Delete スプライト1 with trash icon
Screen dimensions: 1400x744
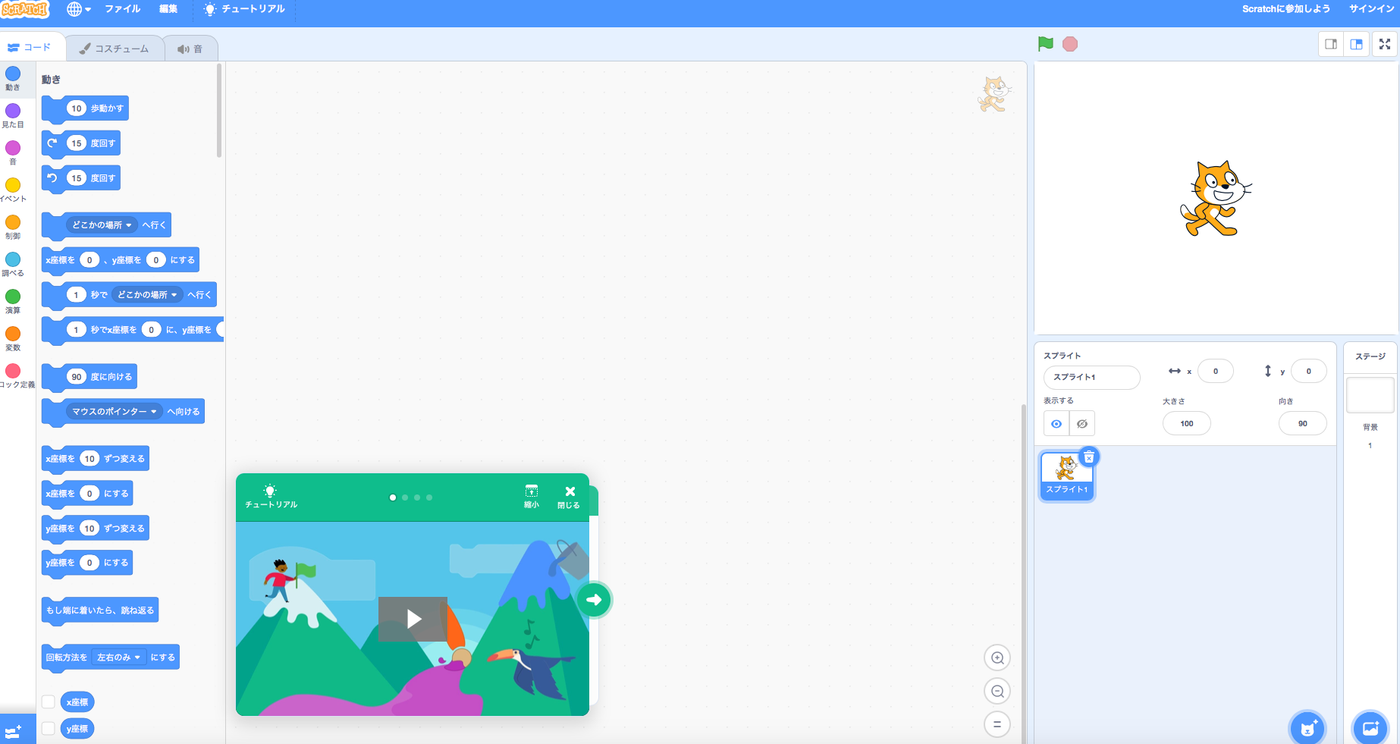1090,457
